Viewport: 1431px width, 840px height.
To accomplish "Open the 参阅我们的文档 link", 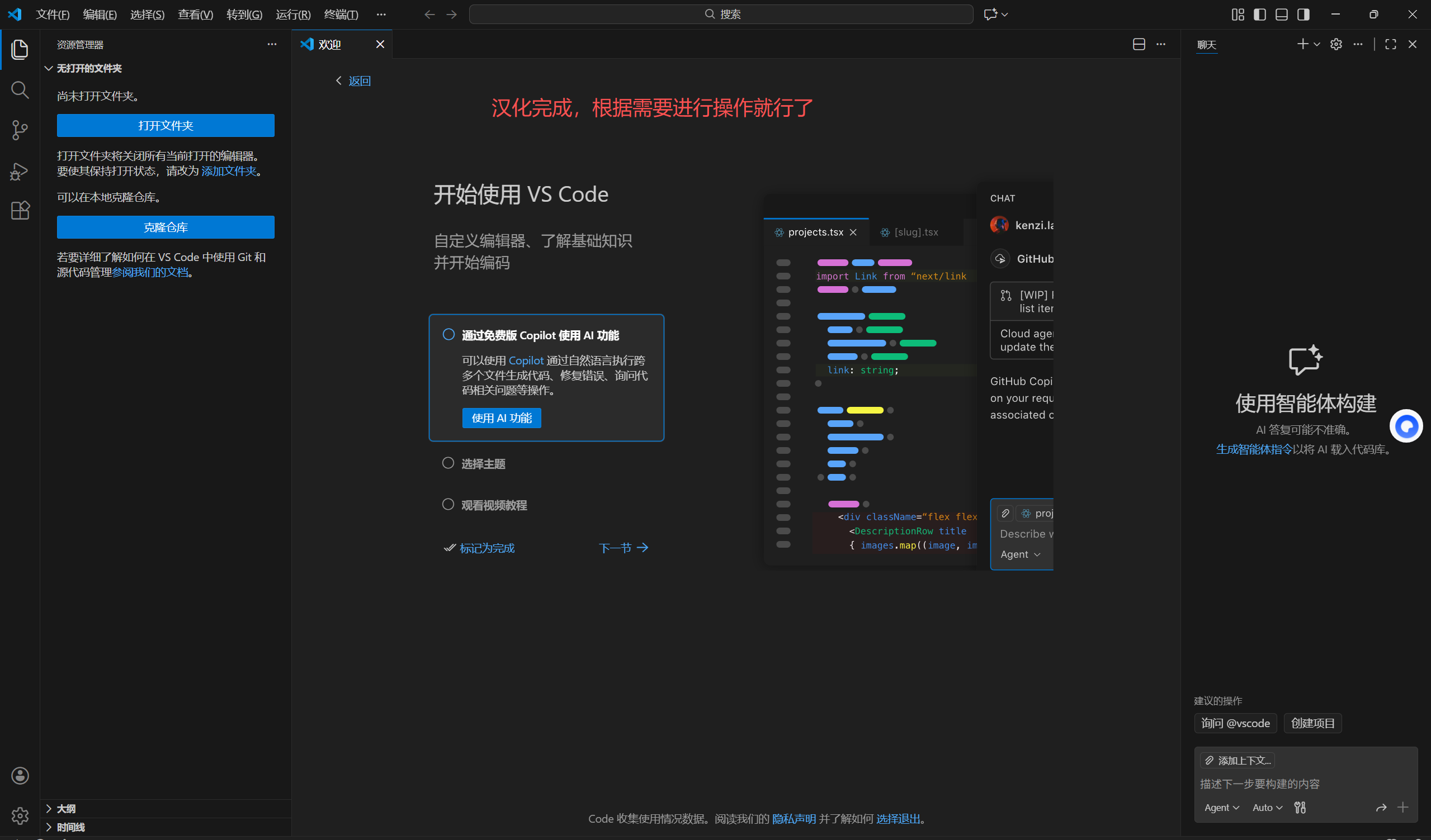I will pos(150,272).
